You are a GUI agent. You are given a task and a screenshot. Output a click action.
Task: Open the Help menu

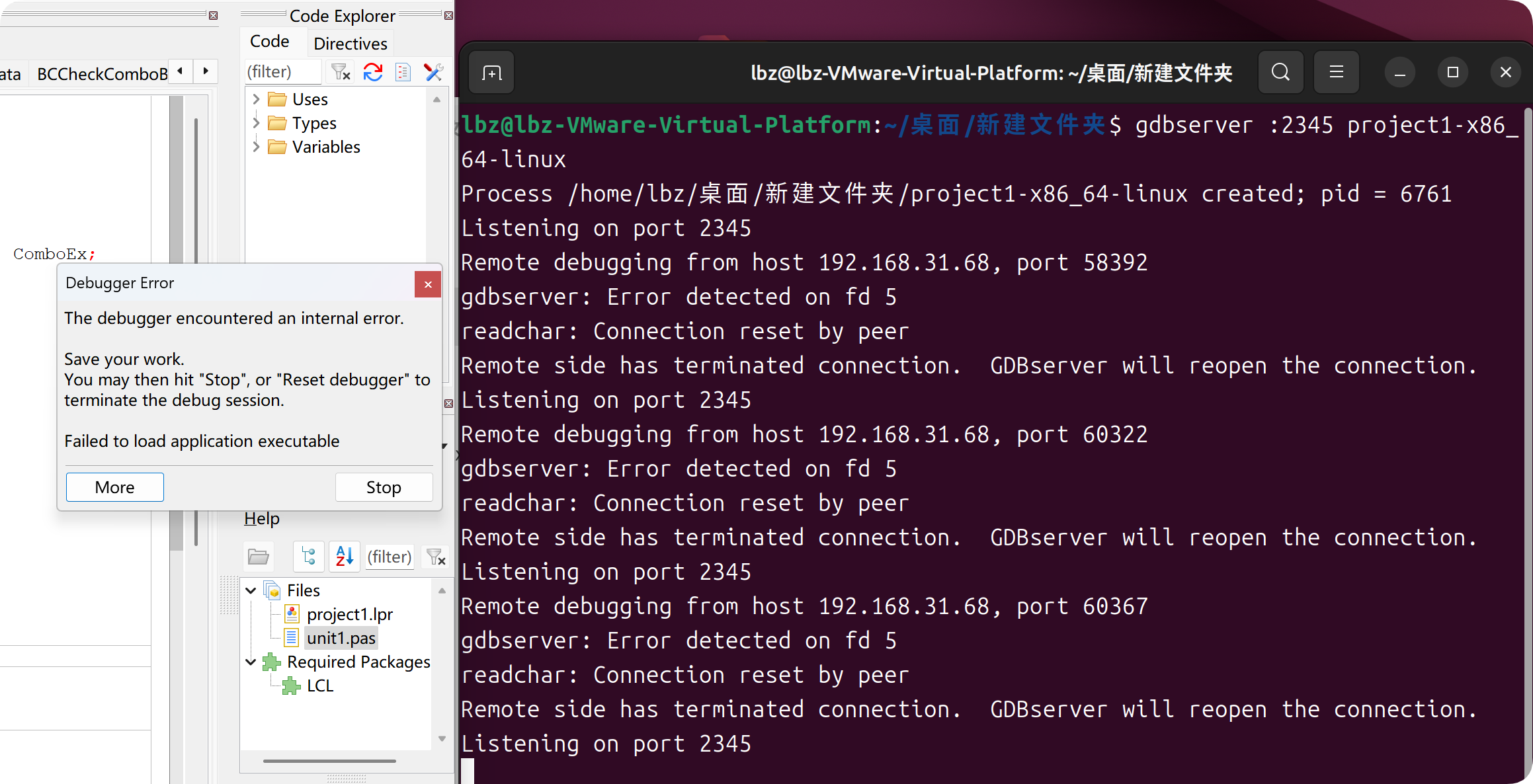point(262,519)
